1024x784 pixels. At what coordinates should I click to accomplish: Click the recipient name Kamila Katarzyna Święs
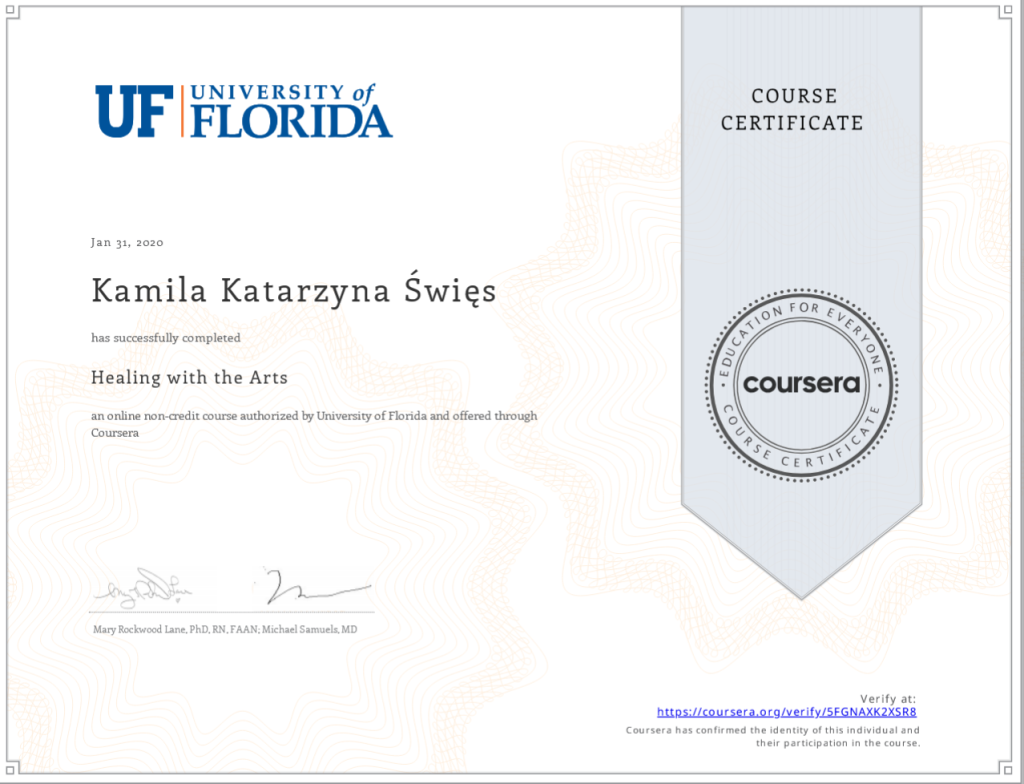click(x=293, y=292)
